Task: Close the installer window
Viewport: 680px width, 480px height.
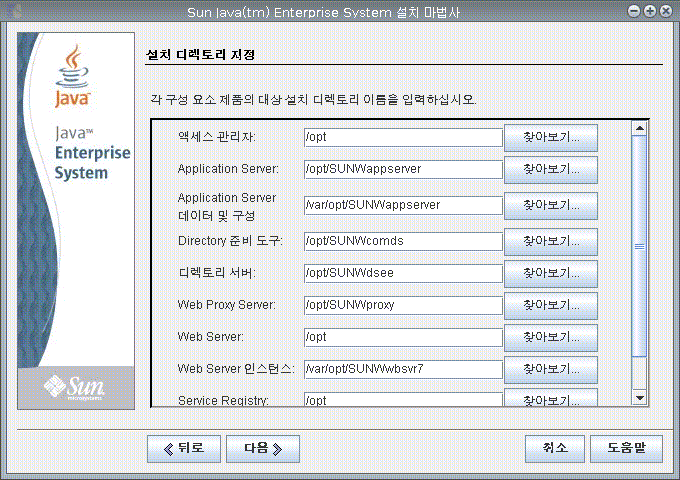Action: 666,11
